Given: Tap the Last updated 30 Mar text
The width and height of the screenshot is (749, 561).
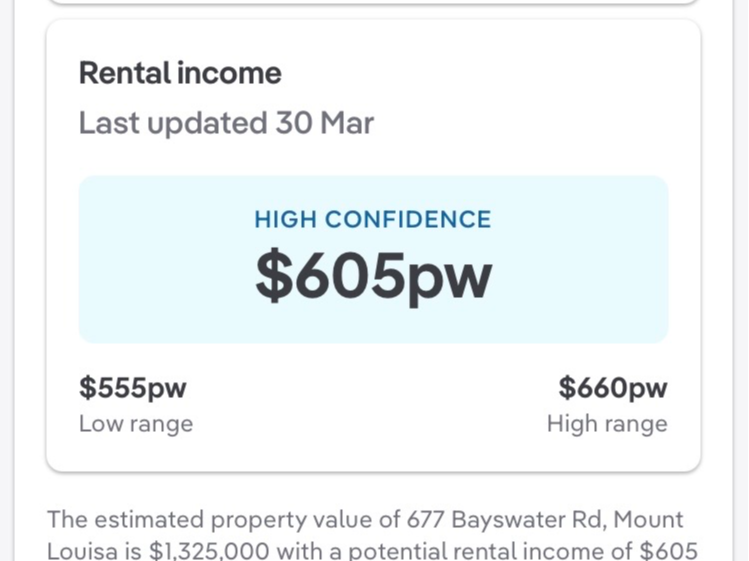Looking at the screenshot, I should (x=226, y=123).
